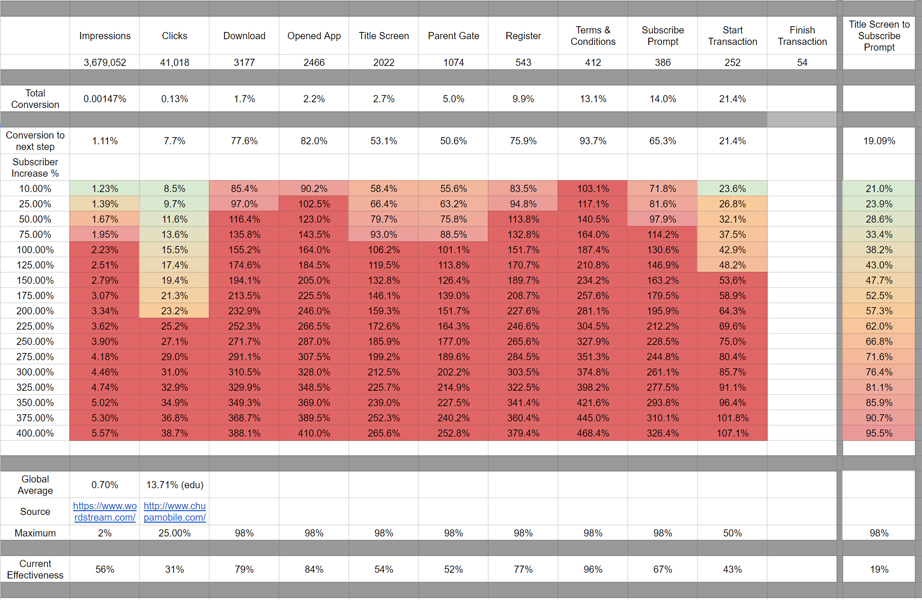Click the 54 Finish Transaction count cell

802,62
